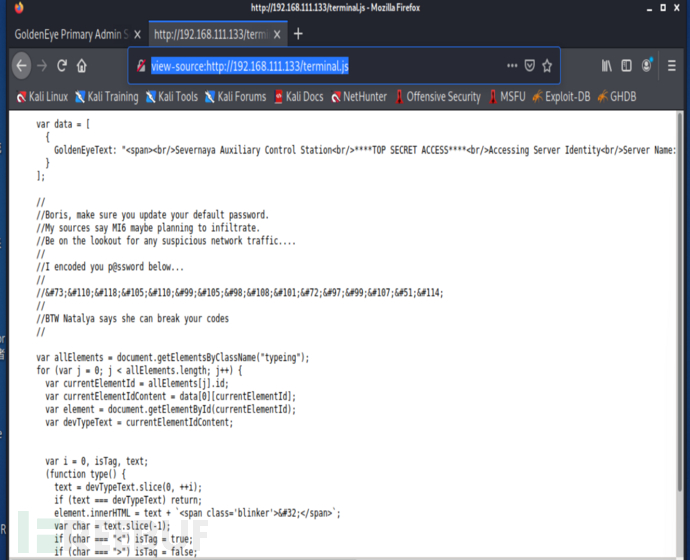Open the Kali Tools bookmark
Viewport: 690px width, 560px height.
[172, 97]
